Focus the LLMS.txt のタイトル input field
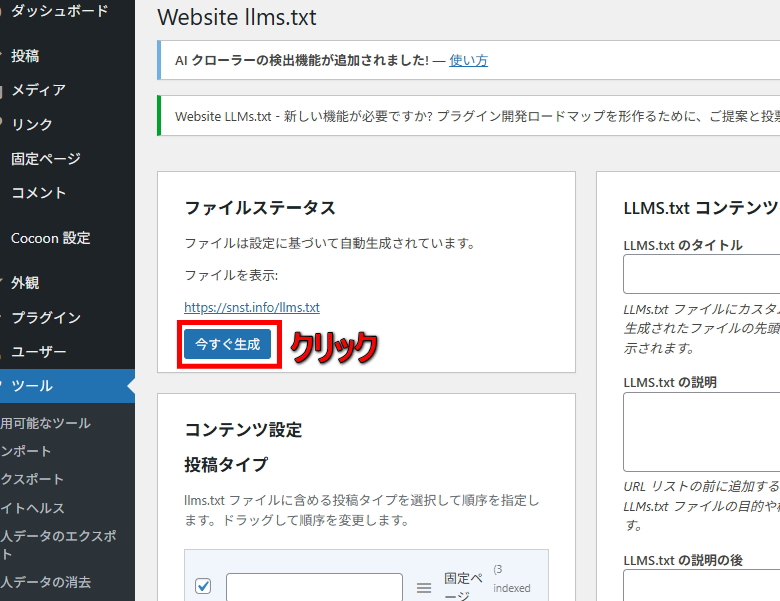Viewport: 780px width, 601px height. (x=701, y=274)
